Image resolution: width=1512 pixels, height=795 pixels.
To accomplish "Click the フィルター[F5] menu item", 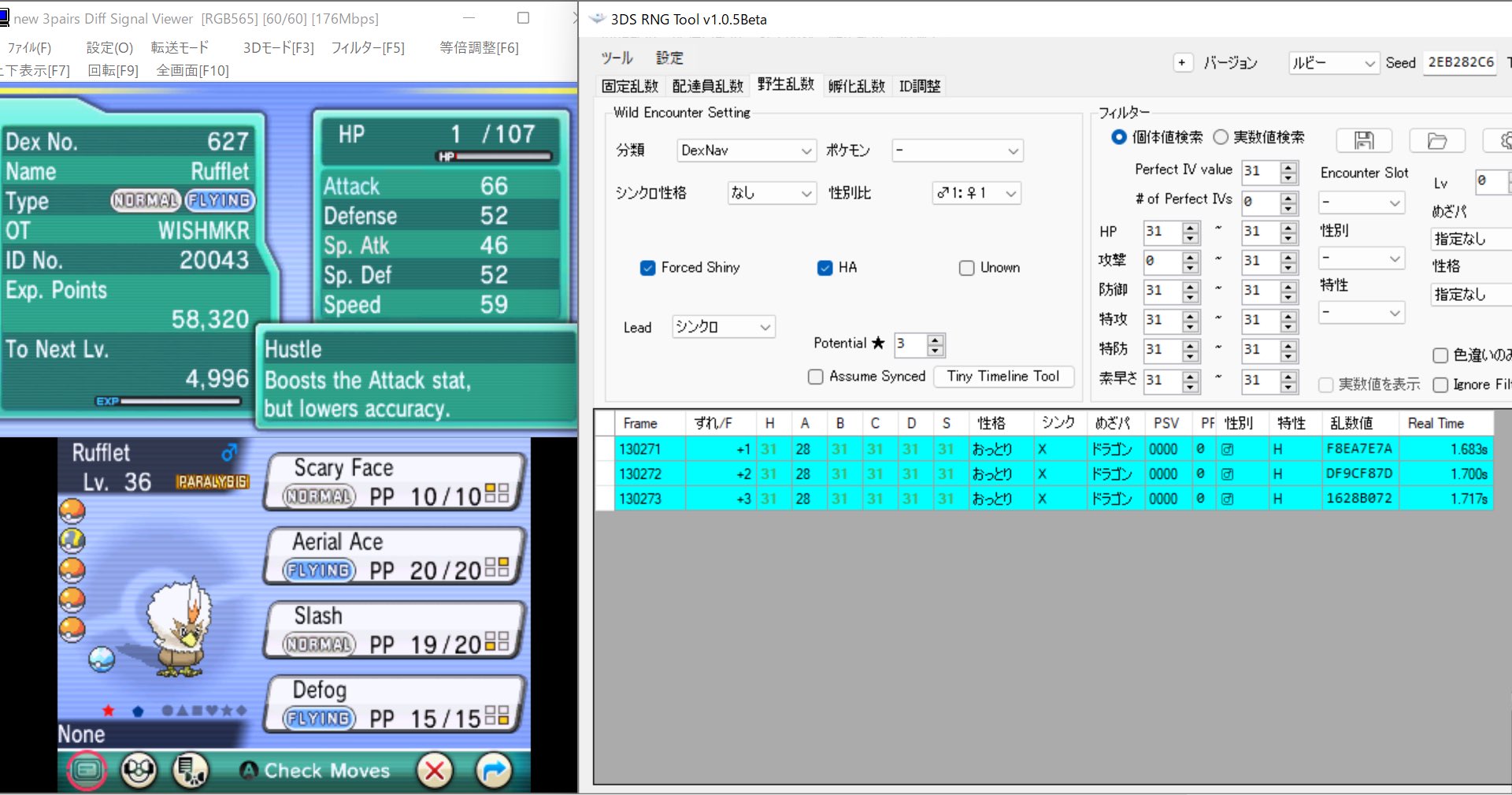I will point(368,48).
